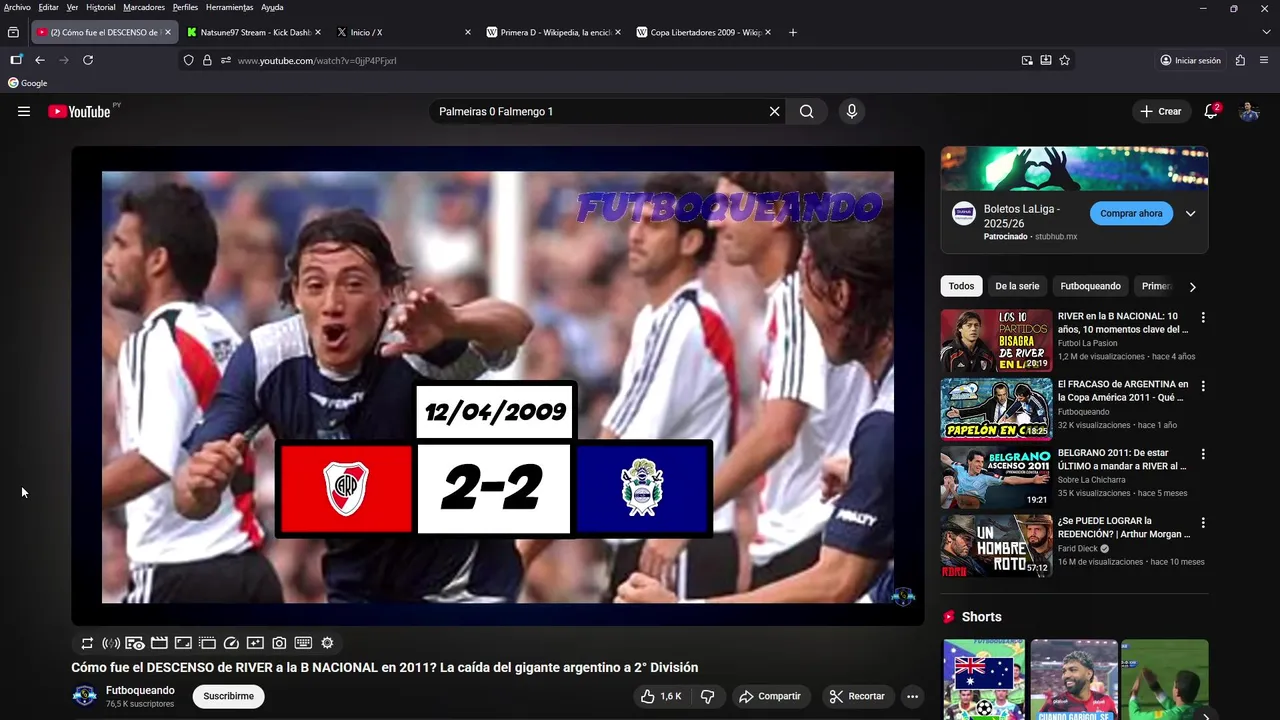Switch to Primera D Wikipedia tab
This screenshot has width=1280, height=720.
point(553,32)
